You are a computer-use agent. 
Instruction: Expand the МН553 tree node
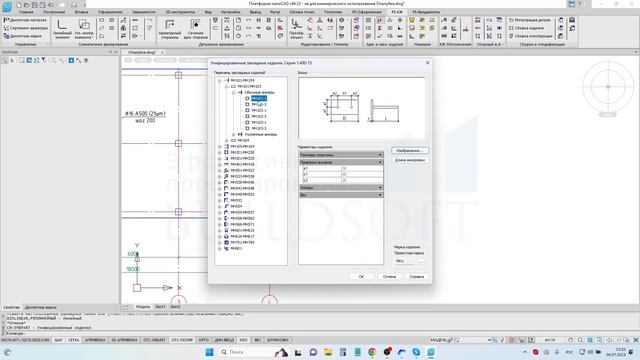(x=220, y=200)
